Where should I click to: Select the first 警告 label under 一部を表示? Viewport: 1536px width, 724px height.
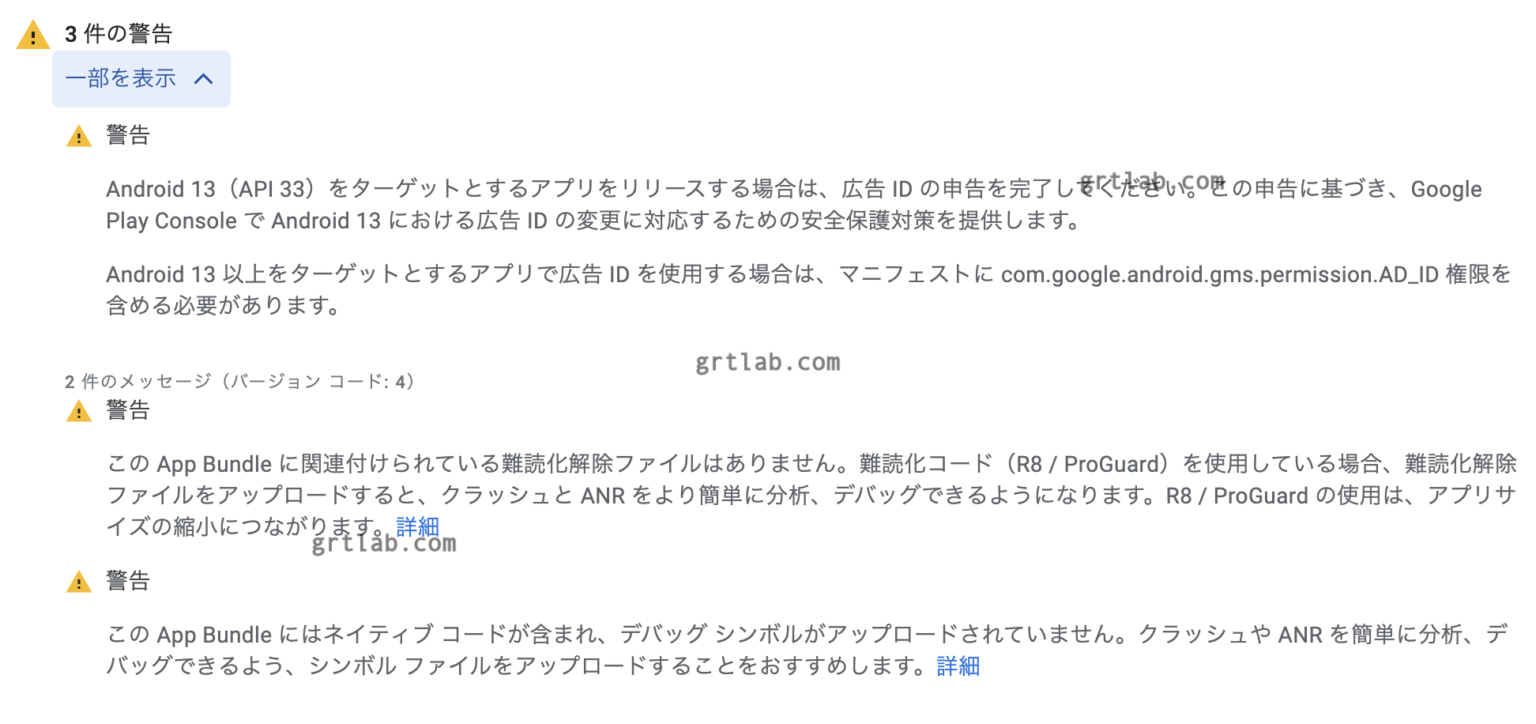click(x=128, y=136)
